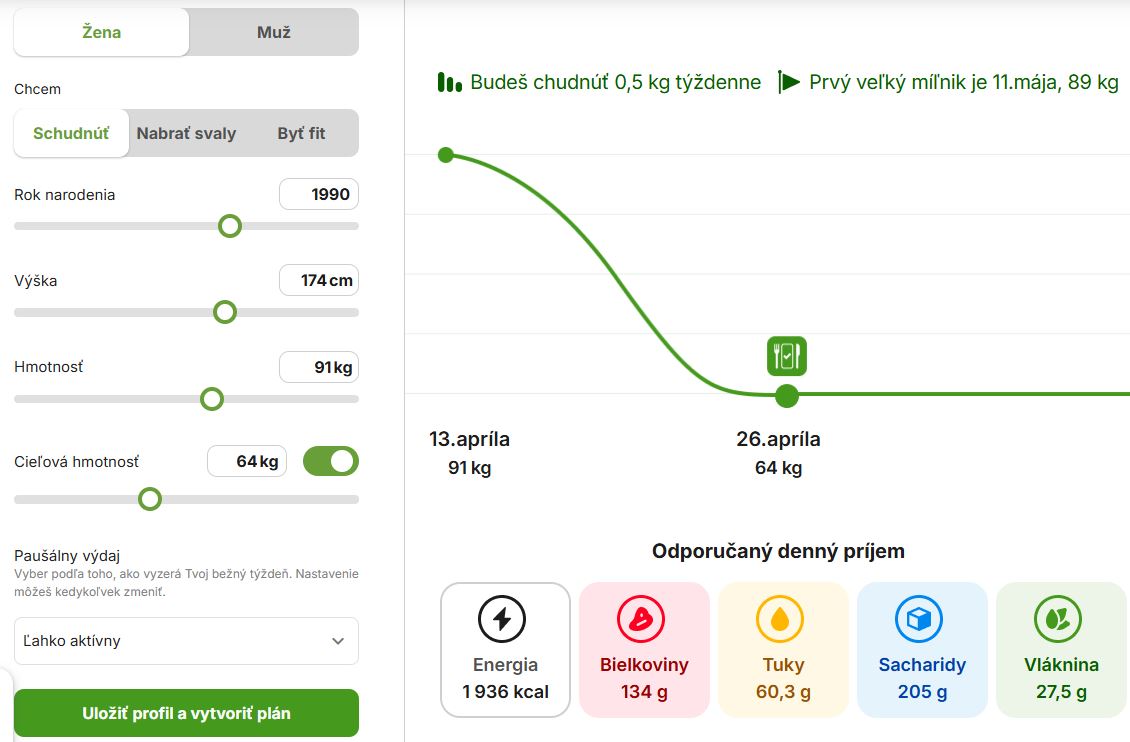Click the Energia lightning bolt icon
The width and height of the screenshot is (1130, 742).
(x=502, y=619)
